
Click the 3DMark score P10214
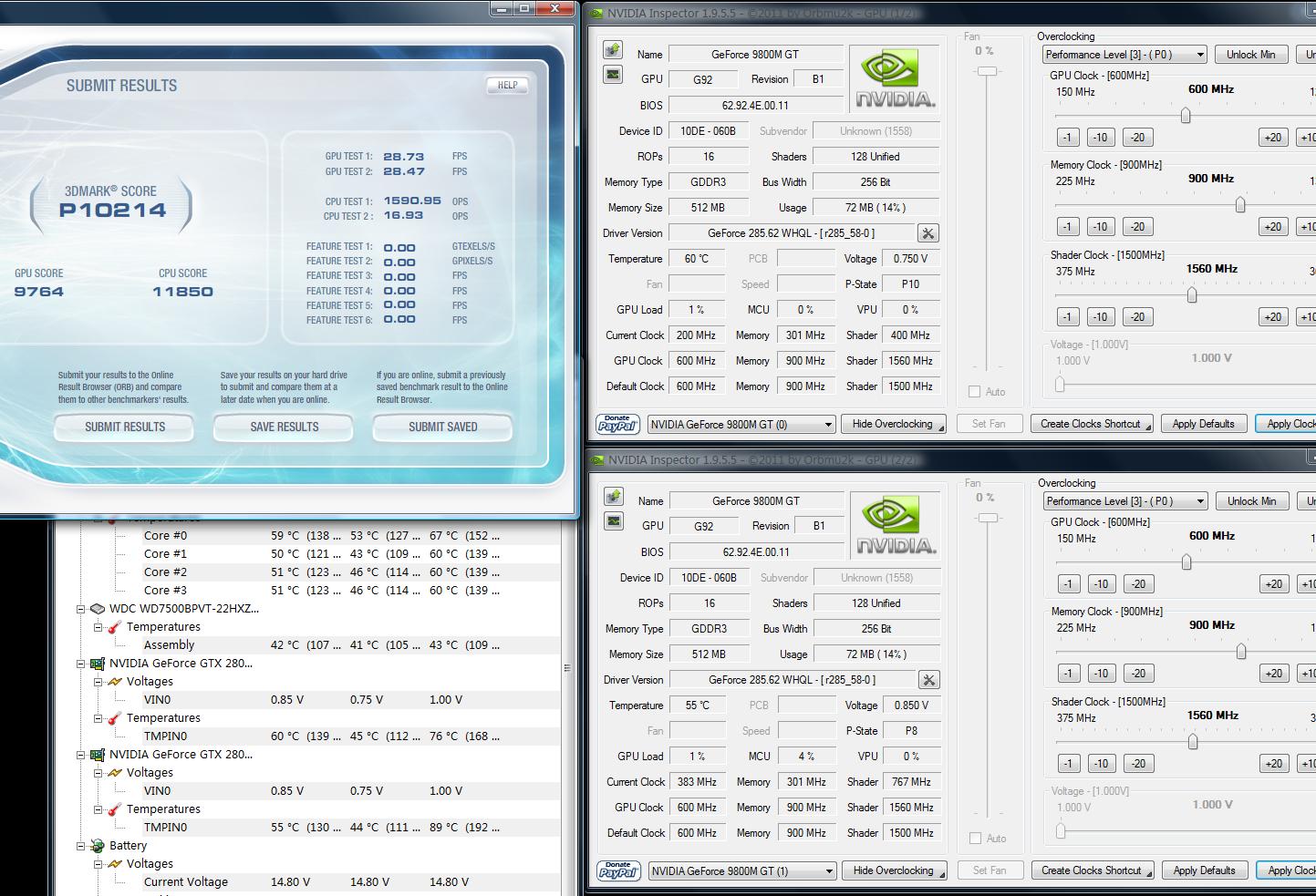(x=113, y=211)
